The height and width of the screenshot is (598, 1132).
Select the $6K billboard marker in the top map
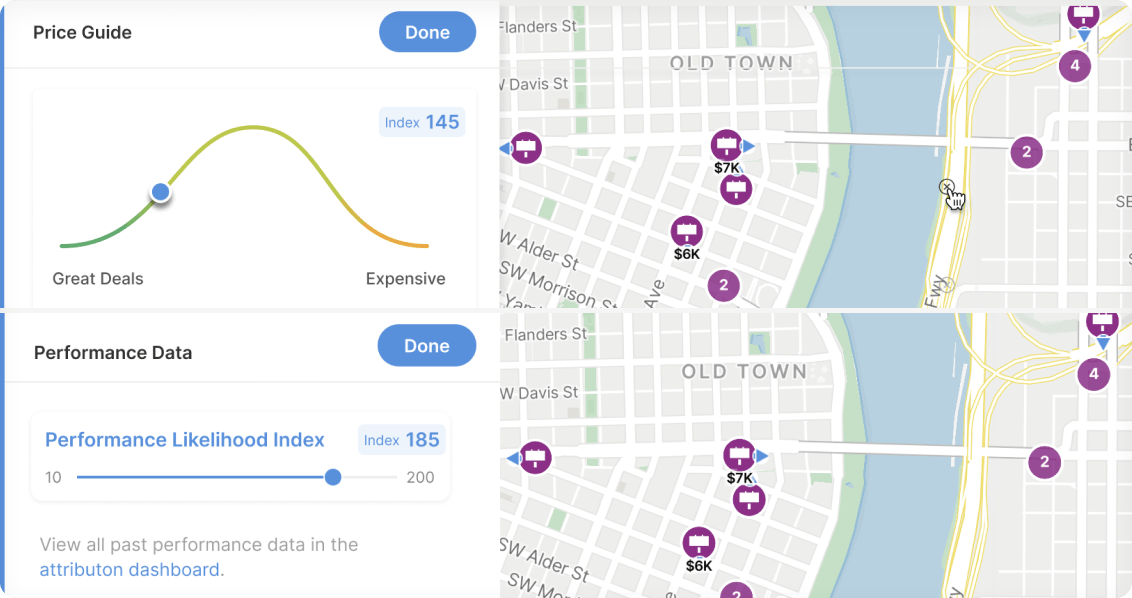tap(686, 232)
